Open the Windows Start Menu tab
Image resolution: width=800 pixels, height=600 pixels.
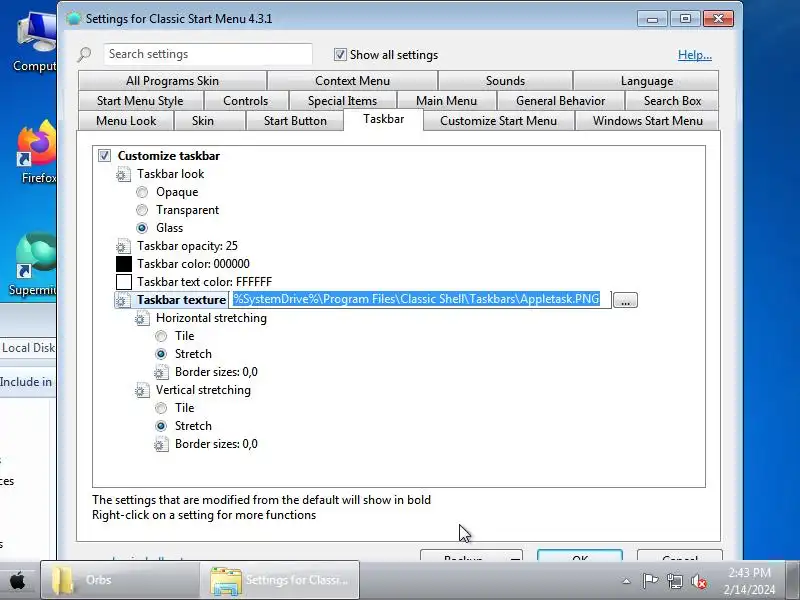pos(647,121)
